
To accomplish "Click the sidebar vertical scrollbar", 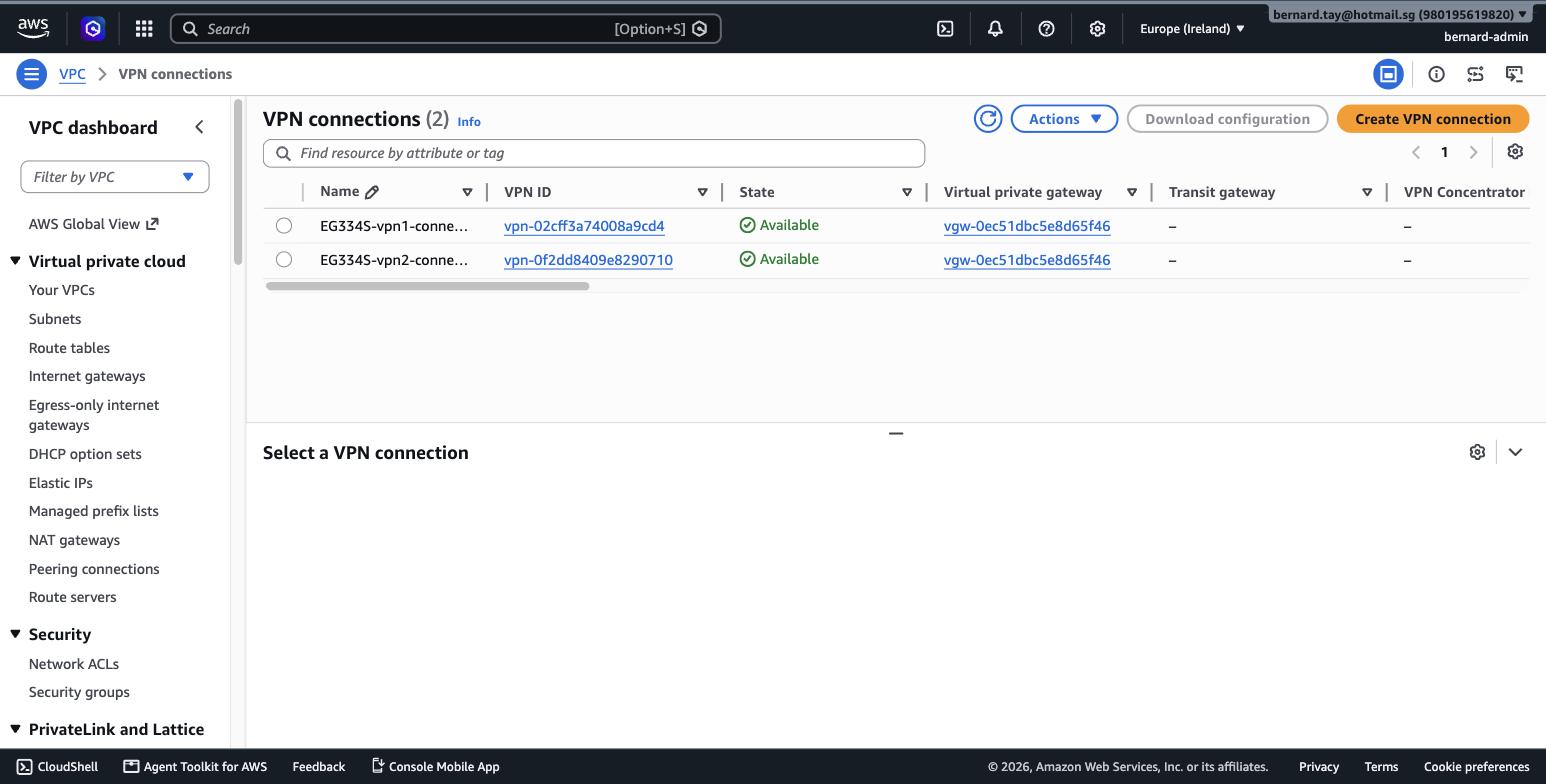I will coord(238,182).
